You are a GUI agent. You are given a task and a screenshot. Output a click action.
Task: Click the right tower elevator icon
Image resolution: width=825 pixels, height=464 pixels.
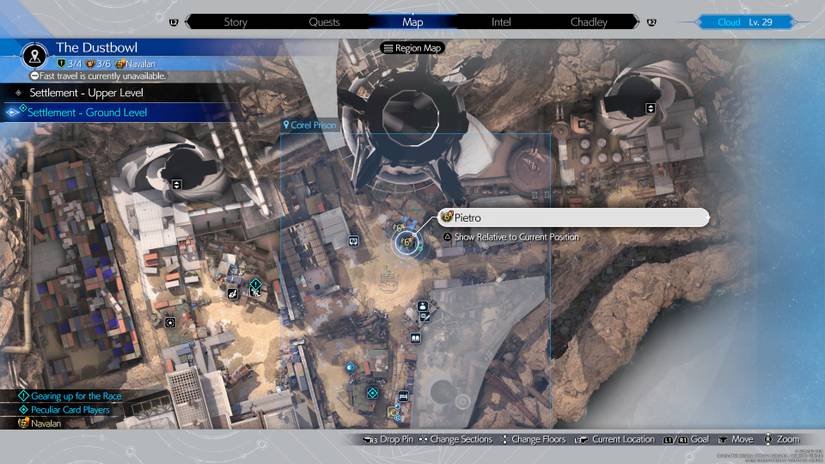650,108
